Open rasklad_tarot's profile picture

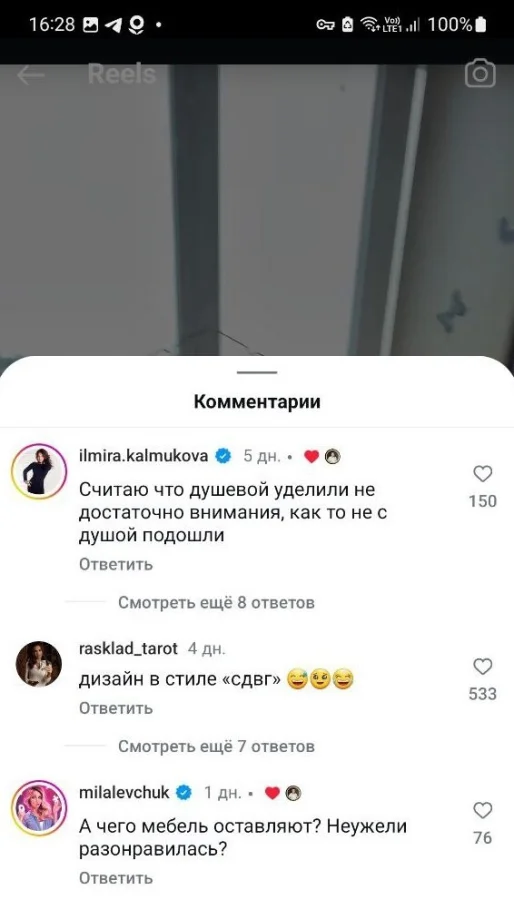tap(38, 664)
